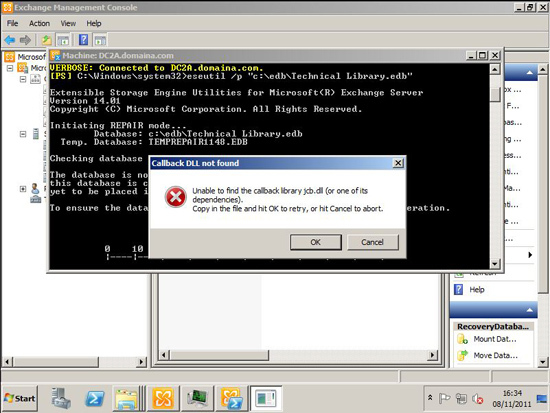Image resolution: width=550 pixels, height=413 pixels.
Task: Switch to Exchange Management Shell taskbar icon
Action: click(232, 398)
